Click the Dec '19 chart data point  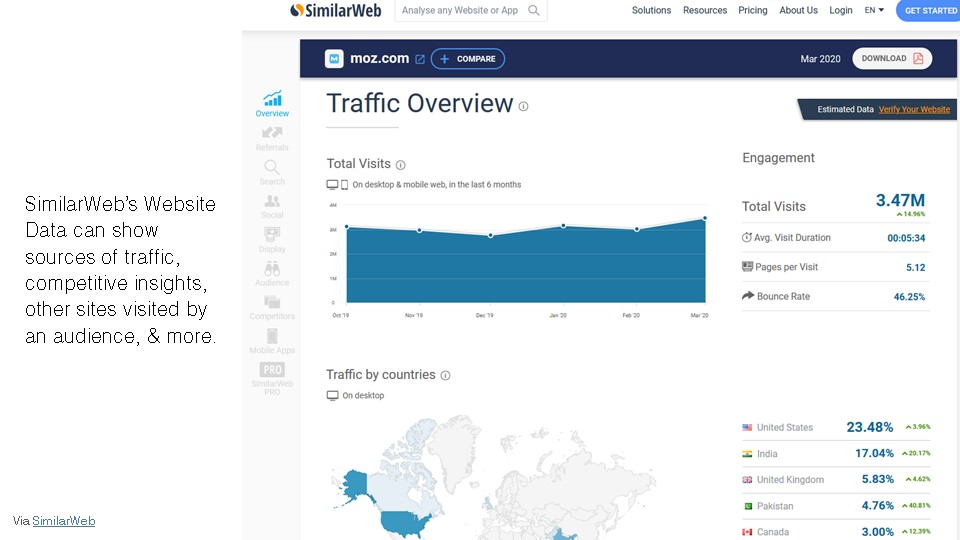[x=490, y=236]
